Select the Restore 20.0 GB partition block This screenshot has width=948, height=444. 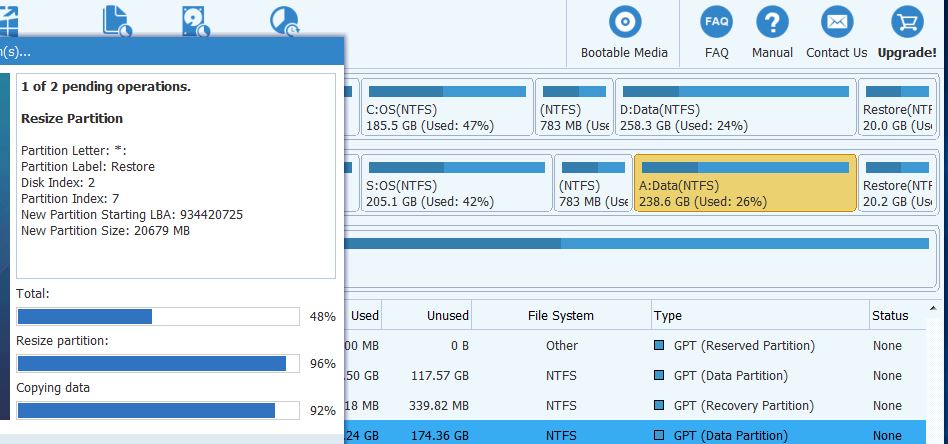pos(898,106)
